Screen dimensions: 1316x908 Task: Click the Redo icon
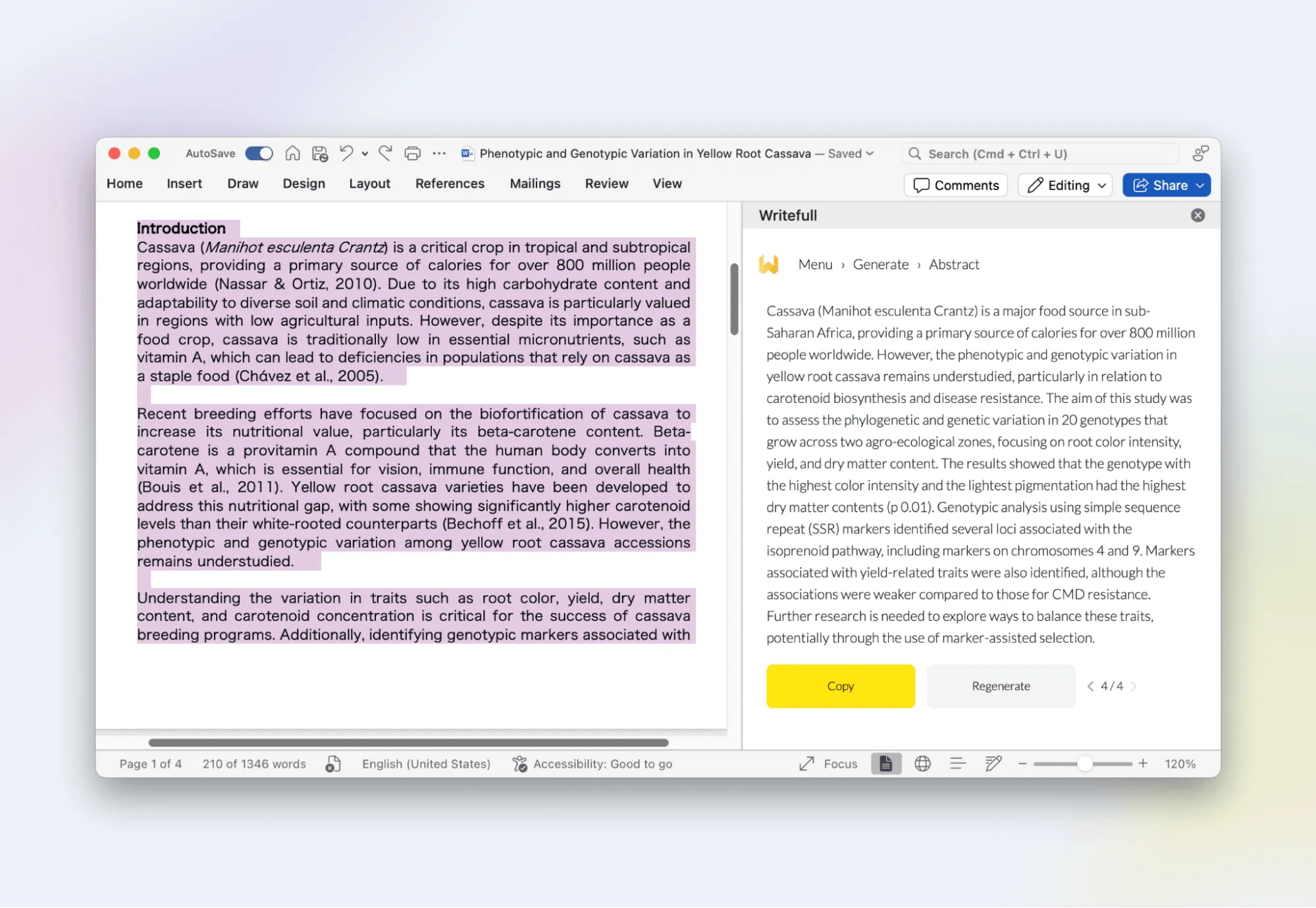386,153
